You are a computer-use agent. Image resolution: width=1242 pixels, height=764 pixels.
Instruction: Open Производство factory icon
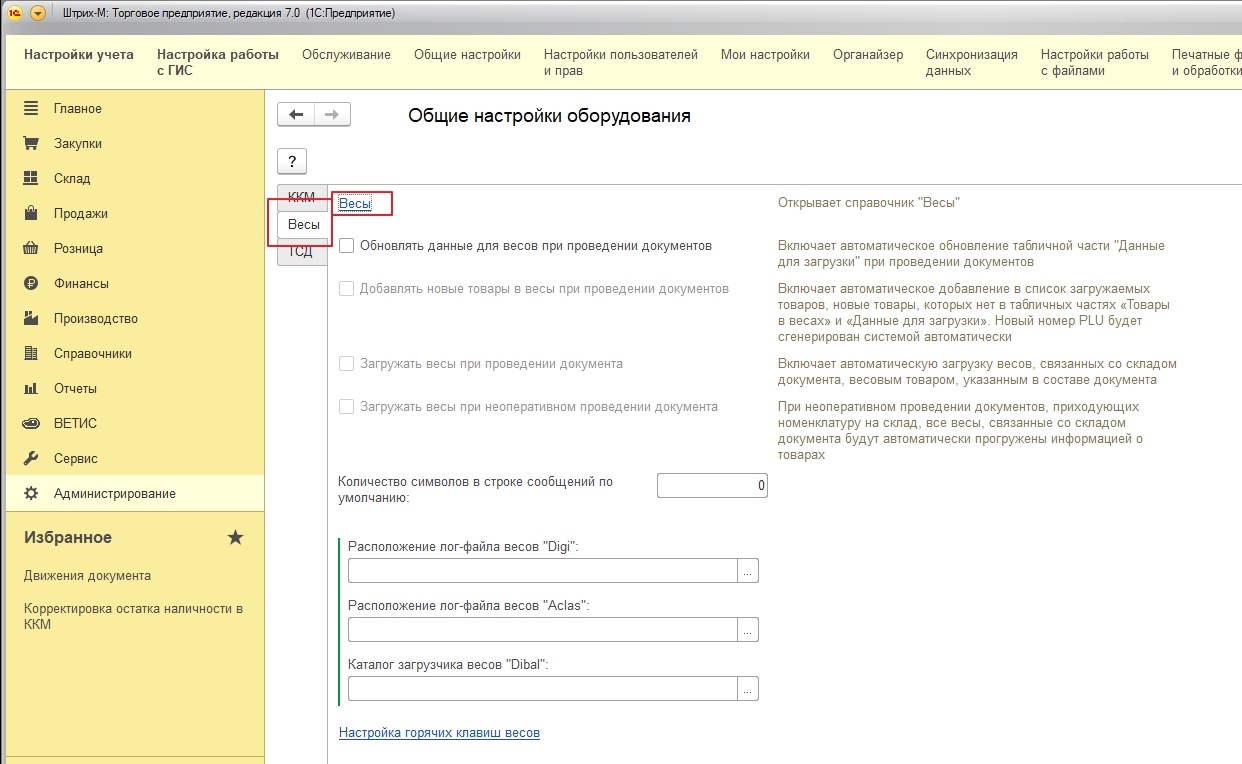coord(31,318)
